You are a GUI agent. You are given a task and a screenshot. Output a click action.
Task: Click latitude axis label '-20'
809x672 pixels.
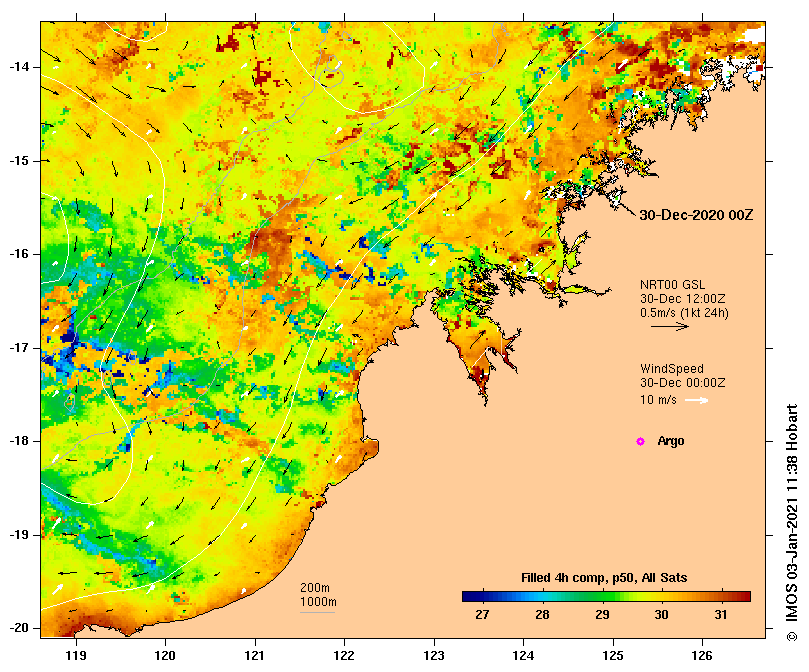tap(19, 629)
